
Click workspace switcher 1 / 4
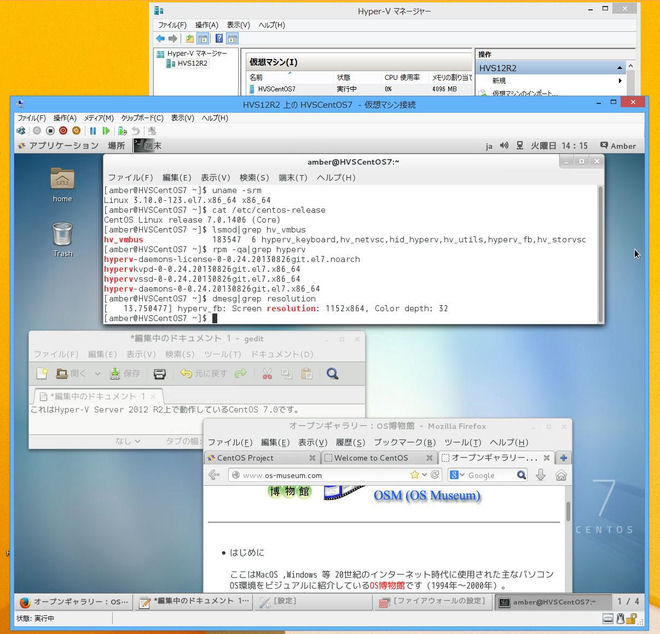[x=628, y=602]
